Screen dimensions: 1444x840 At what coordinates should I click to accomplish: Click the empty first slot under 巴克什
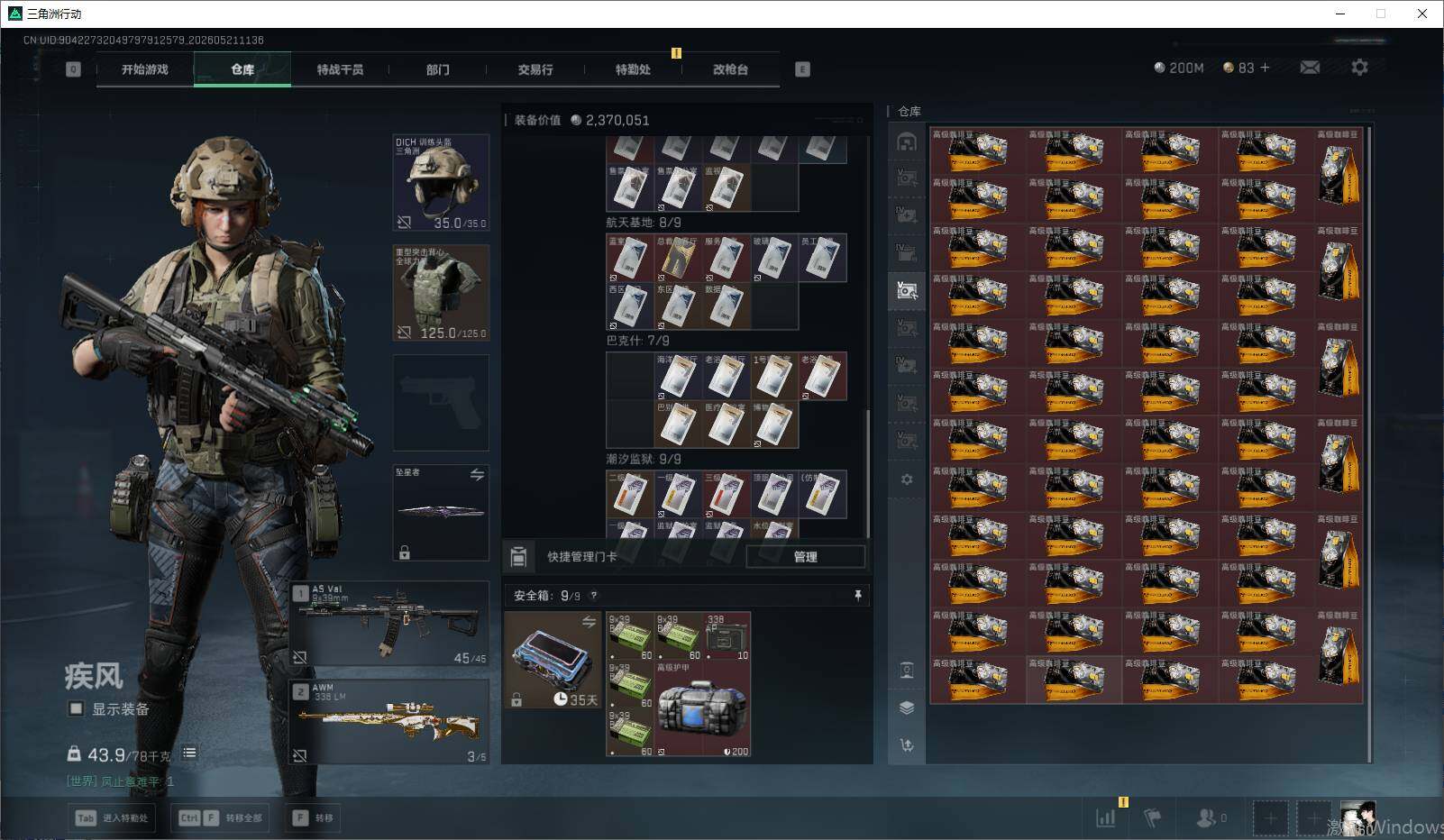pyautogui.click(x=630, y=376)
